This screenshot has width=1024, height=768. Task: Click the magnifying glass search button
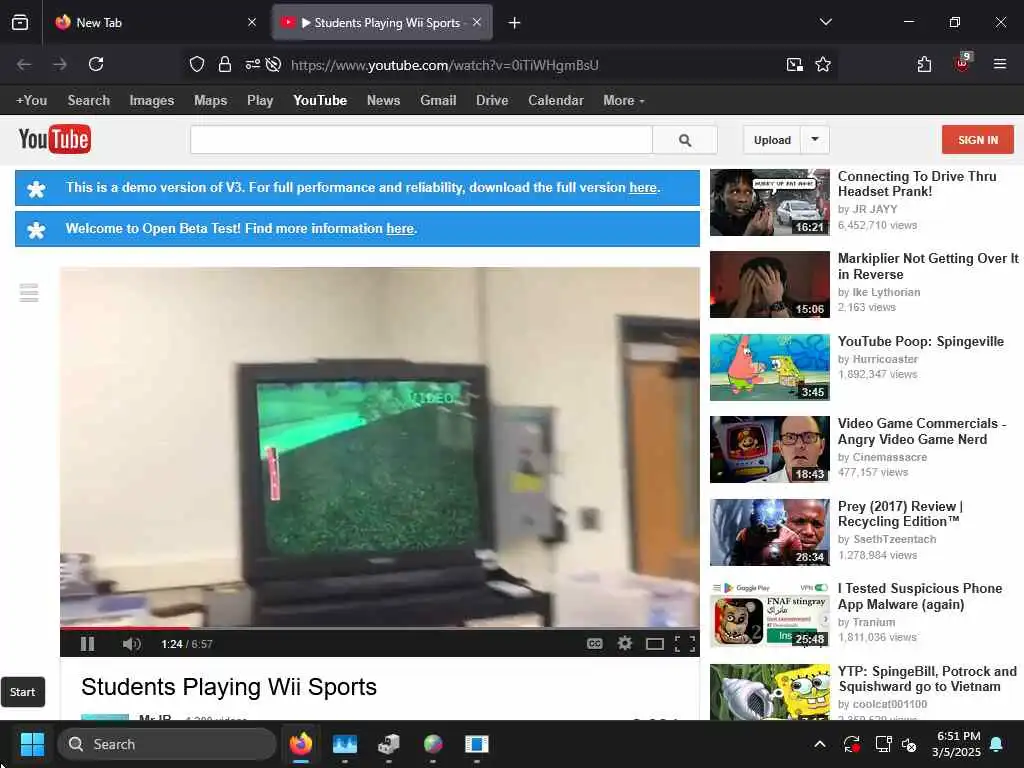tap(684, 140)
